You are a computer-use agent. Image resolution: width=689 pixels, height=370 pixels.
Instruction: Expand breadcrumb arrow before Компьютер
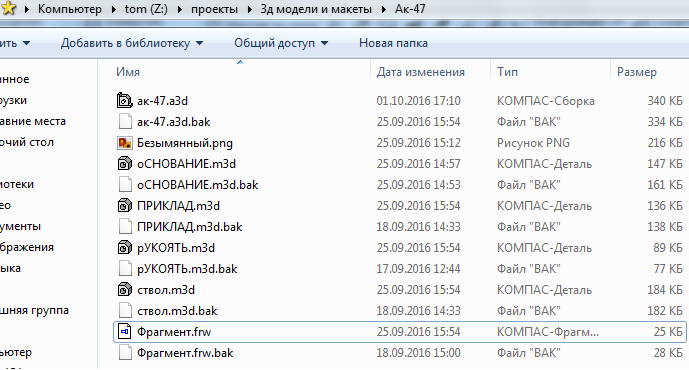tap(26, 9)
